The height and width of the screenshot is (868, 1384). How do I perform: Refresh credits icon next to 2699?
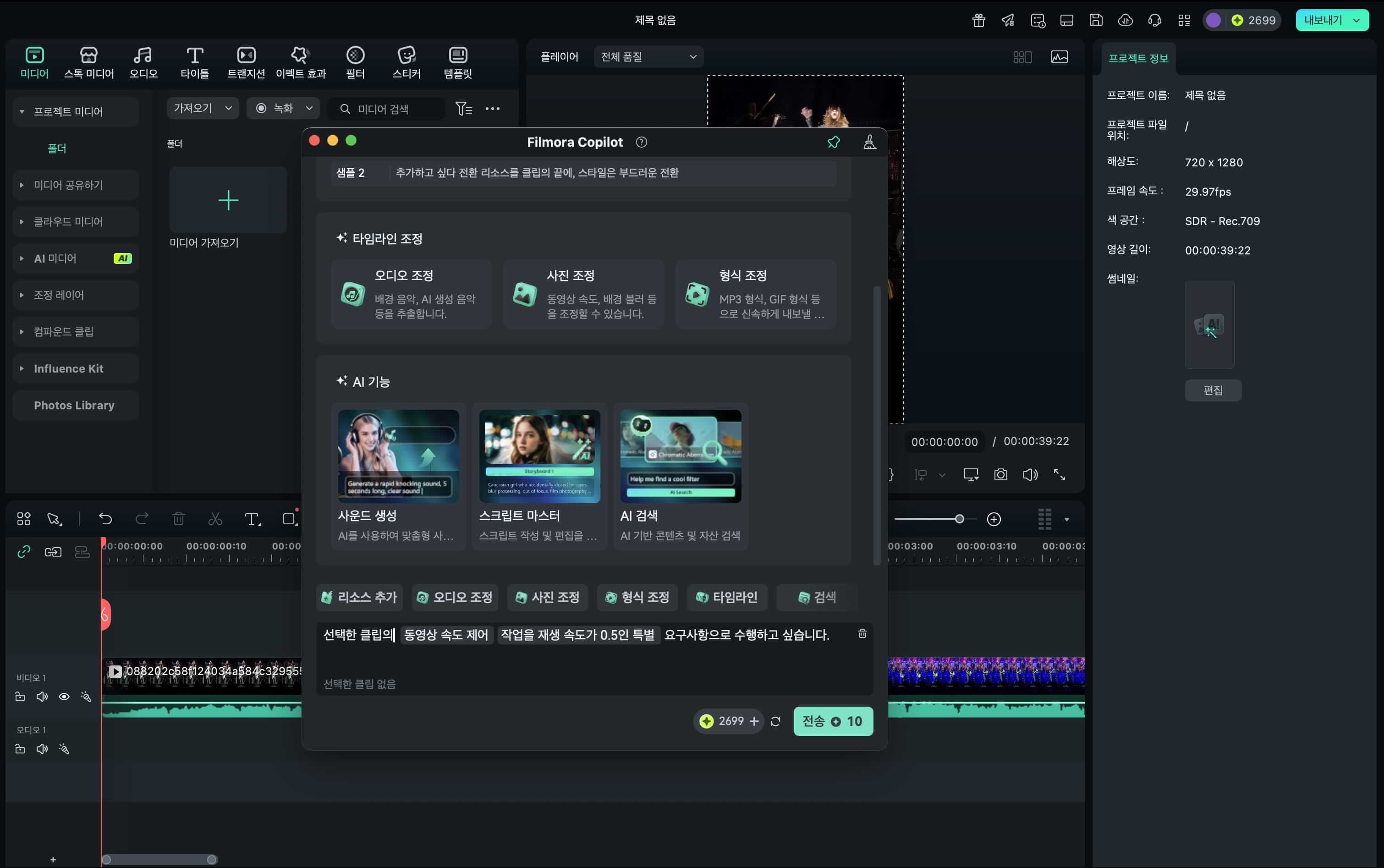(x=775, y=721)
